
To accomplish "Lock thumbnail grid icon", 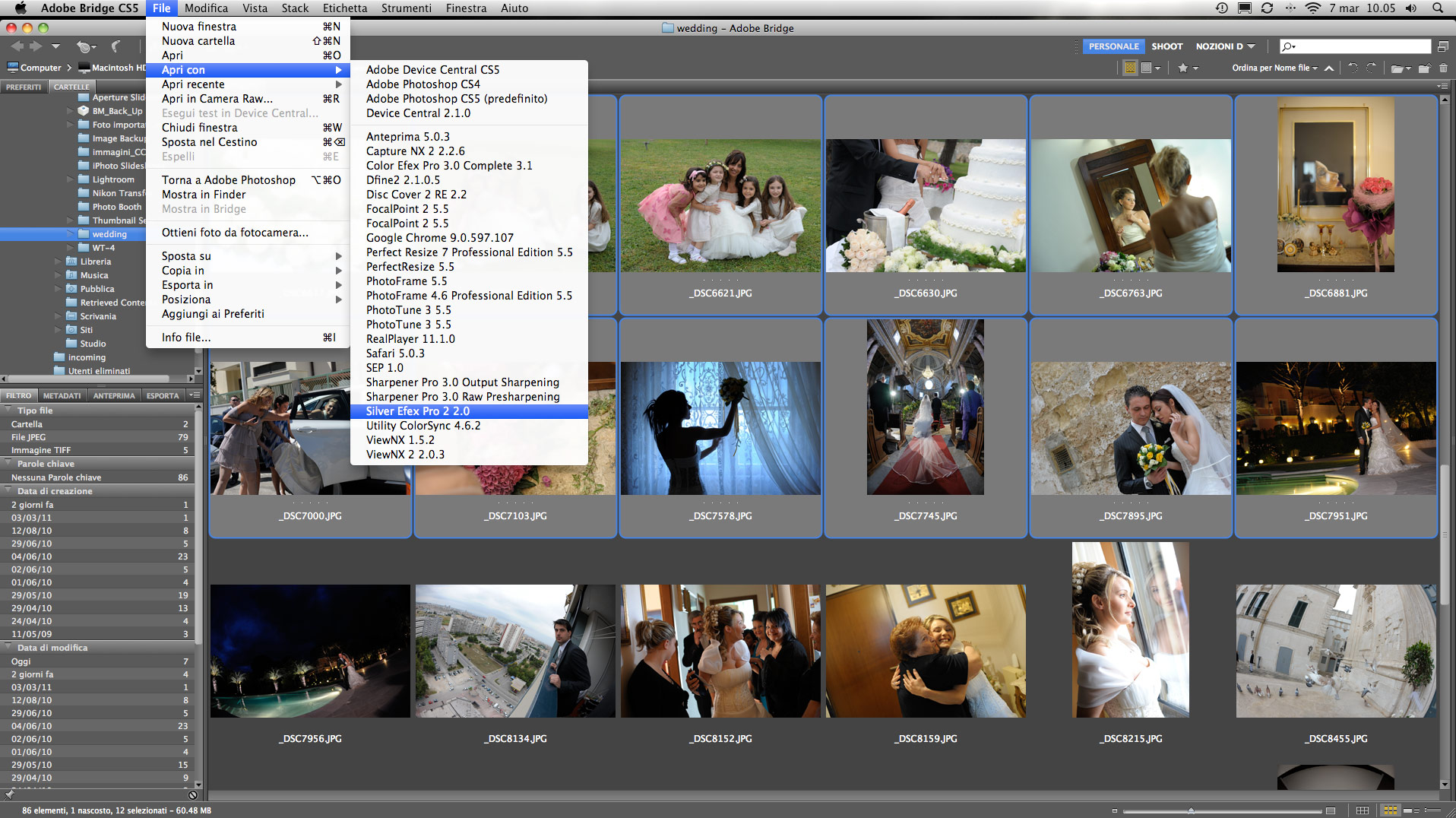I will (1363, 810).
